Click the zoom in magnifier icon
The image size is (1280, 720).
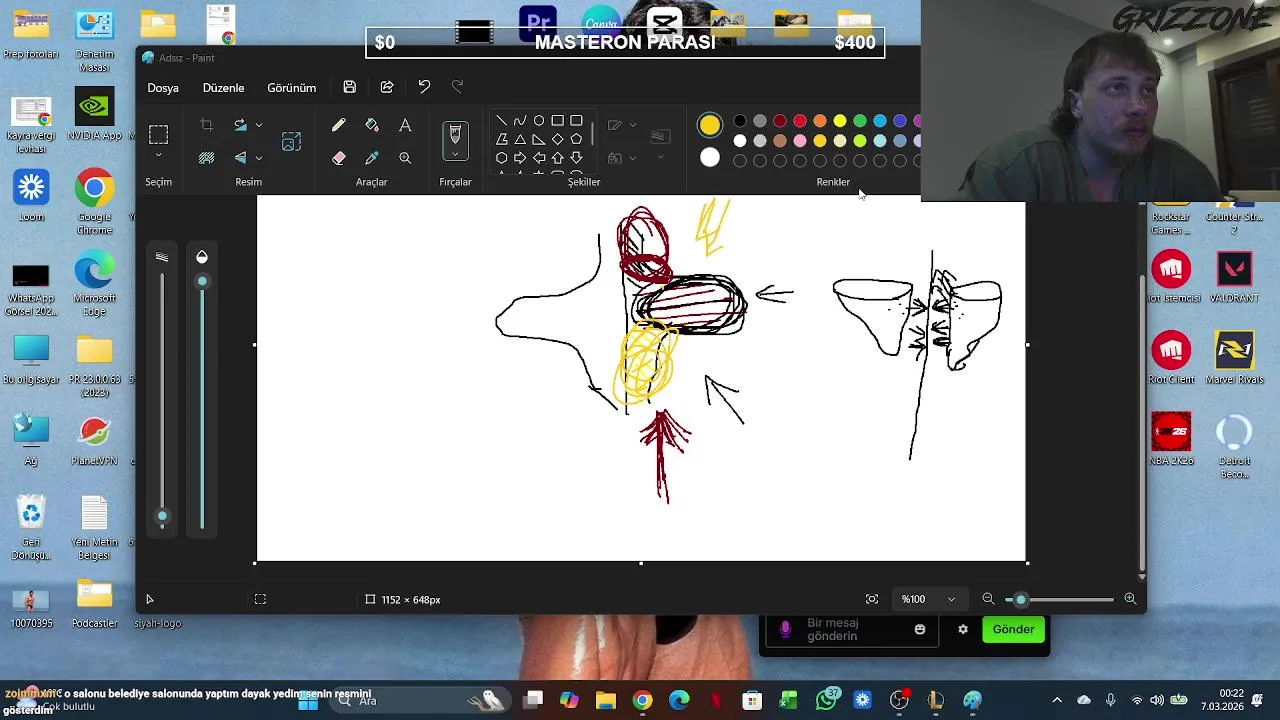coord(1130,599)
